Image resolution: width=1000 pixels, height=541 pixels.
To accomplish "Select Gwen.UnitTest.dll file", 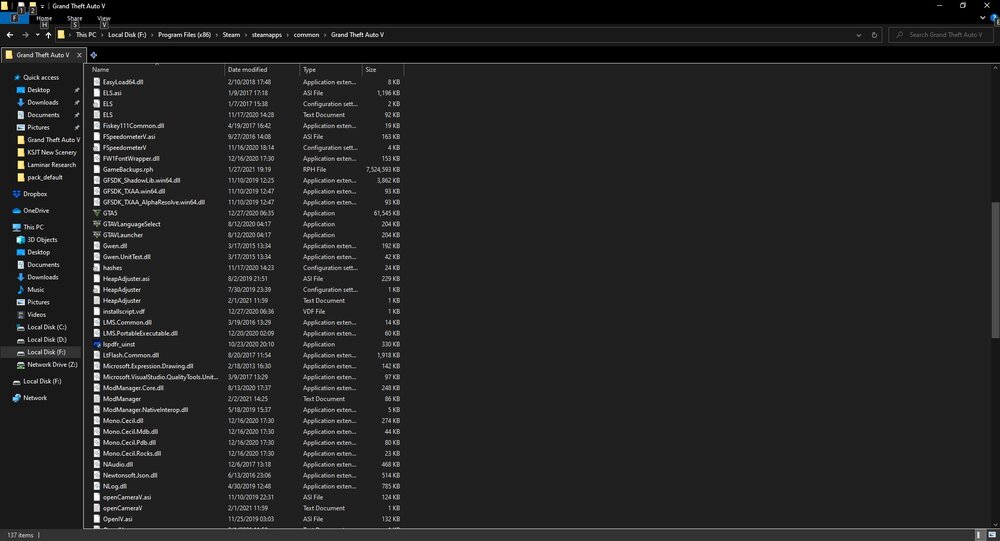I will click(x=127, y=257).
